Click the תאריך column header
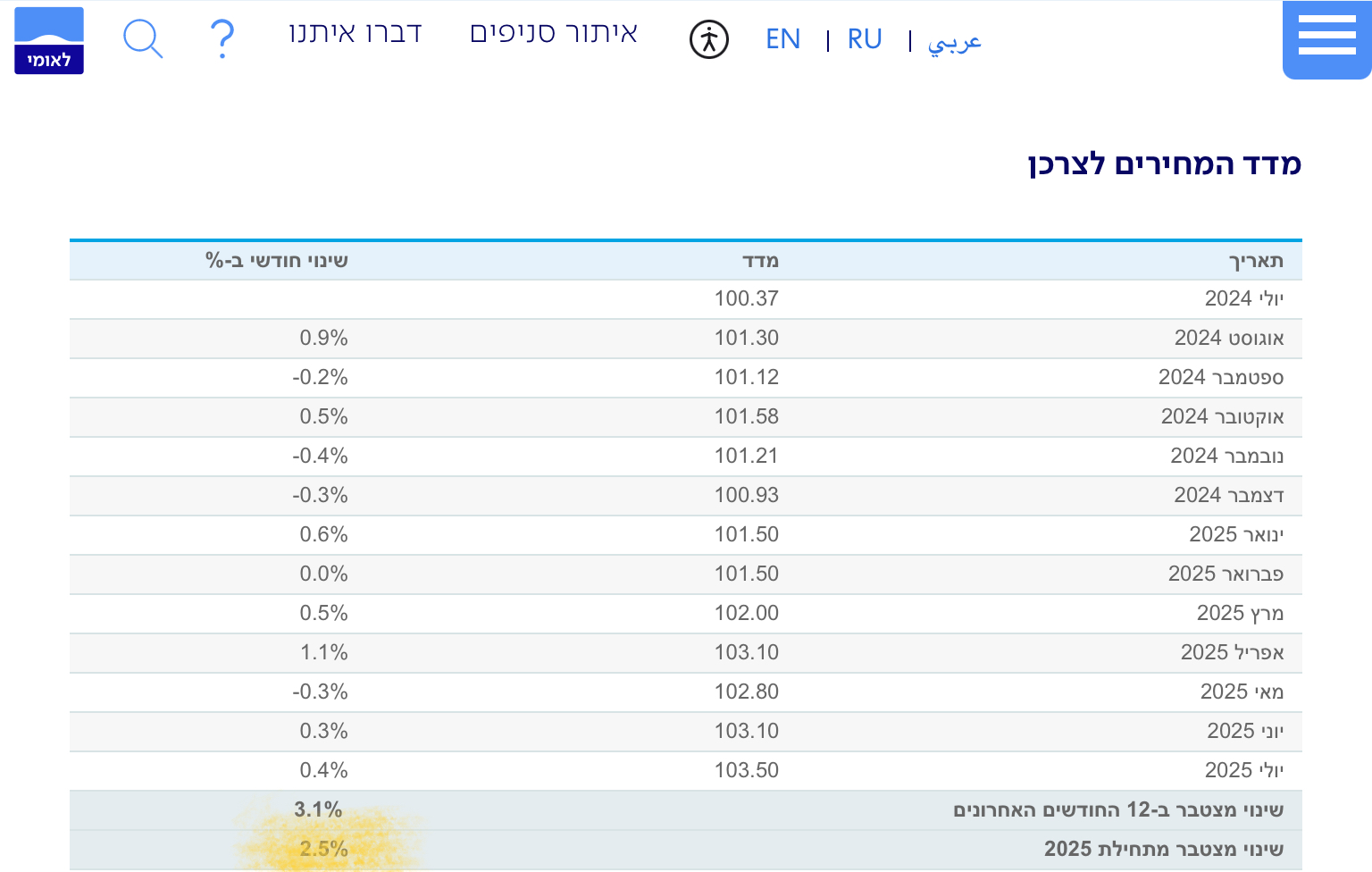Image resolution: width=1372 pixels, height=872 pixels. click(x=1256, y=261)
